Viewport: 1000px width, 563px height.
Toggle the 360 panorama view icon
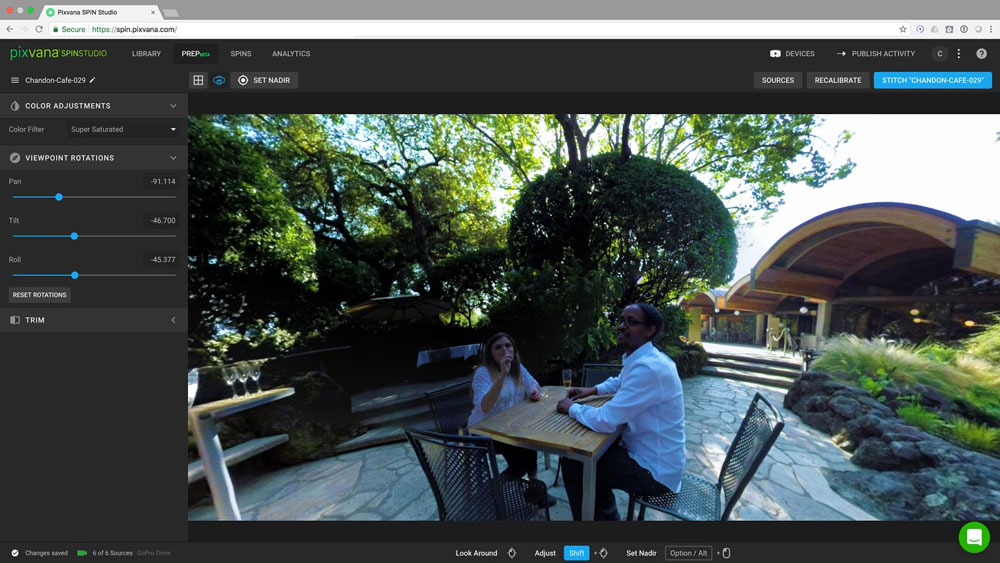[219, 80]
